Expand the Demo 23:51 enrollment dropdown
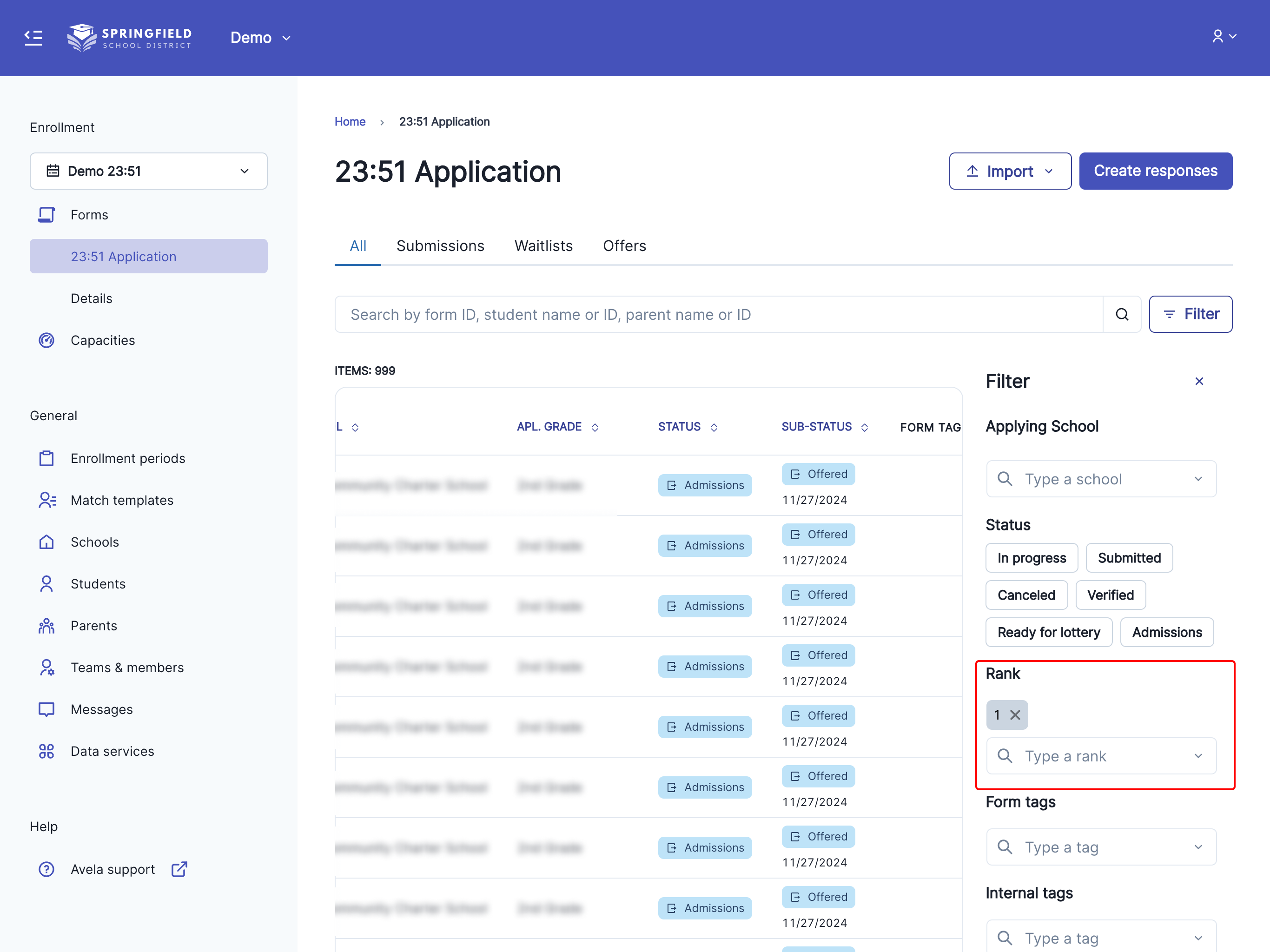This screenshot has width=1270, height=952. (x=149, y=171)
